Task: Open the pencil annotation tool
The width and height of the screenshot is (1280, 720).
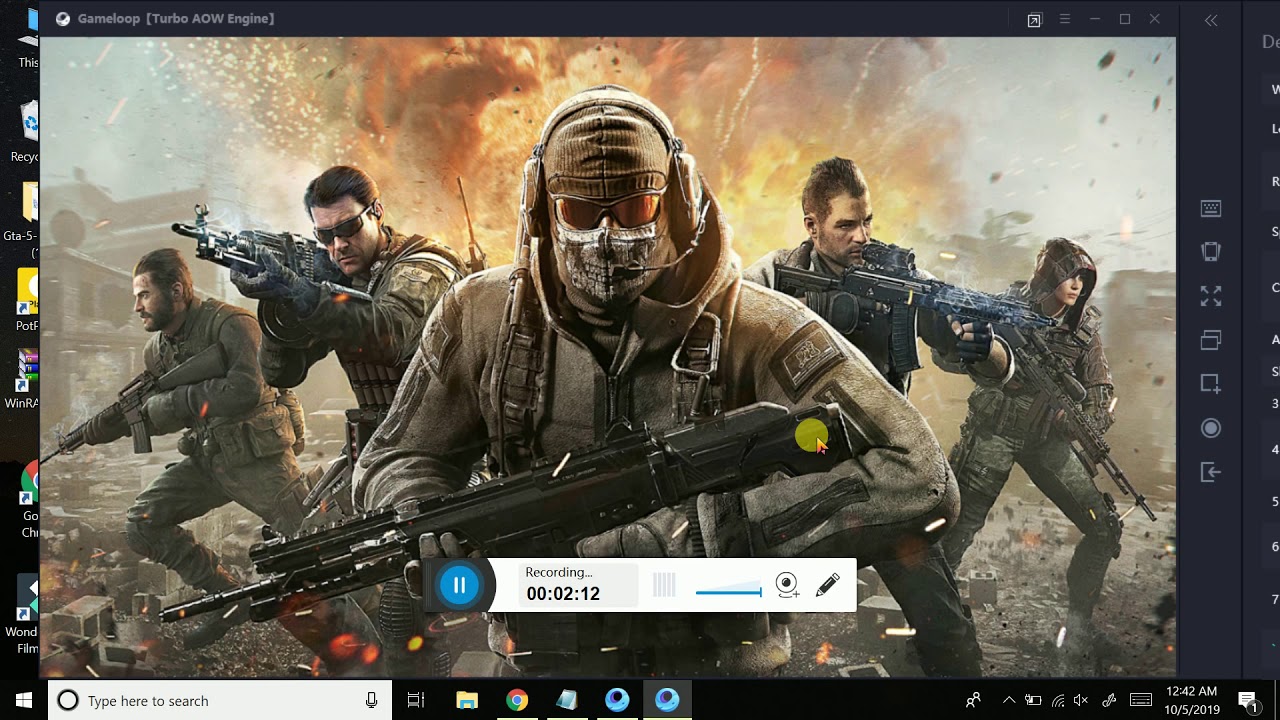Action: tap(827, 585)
